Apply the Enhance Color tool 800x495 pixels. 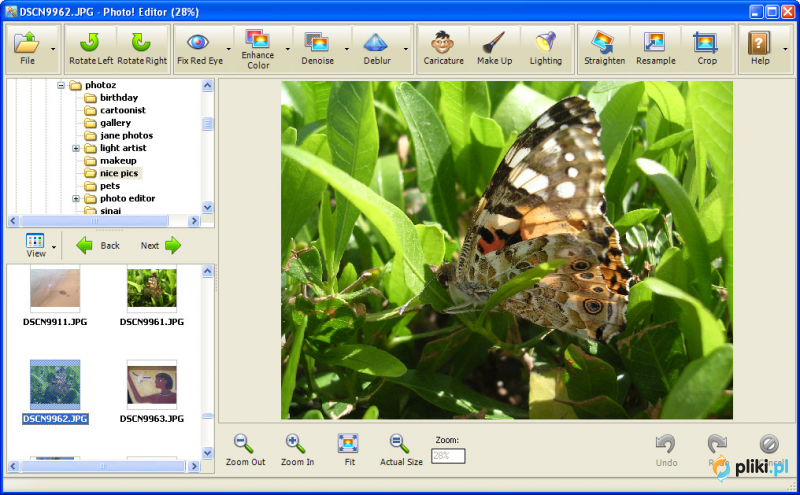click(258, 48)
